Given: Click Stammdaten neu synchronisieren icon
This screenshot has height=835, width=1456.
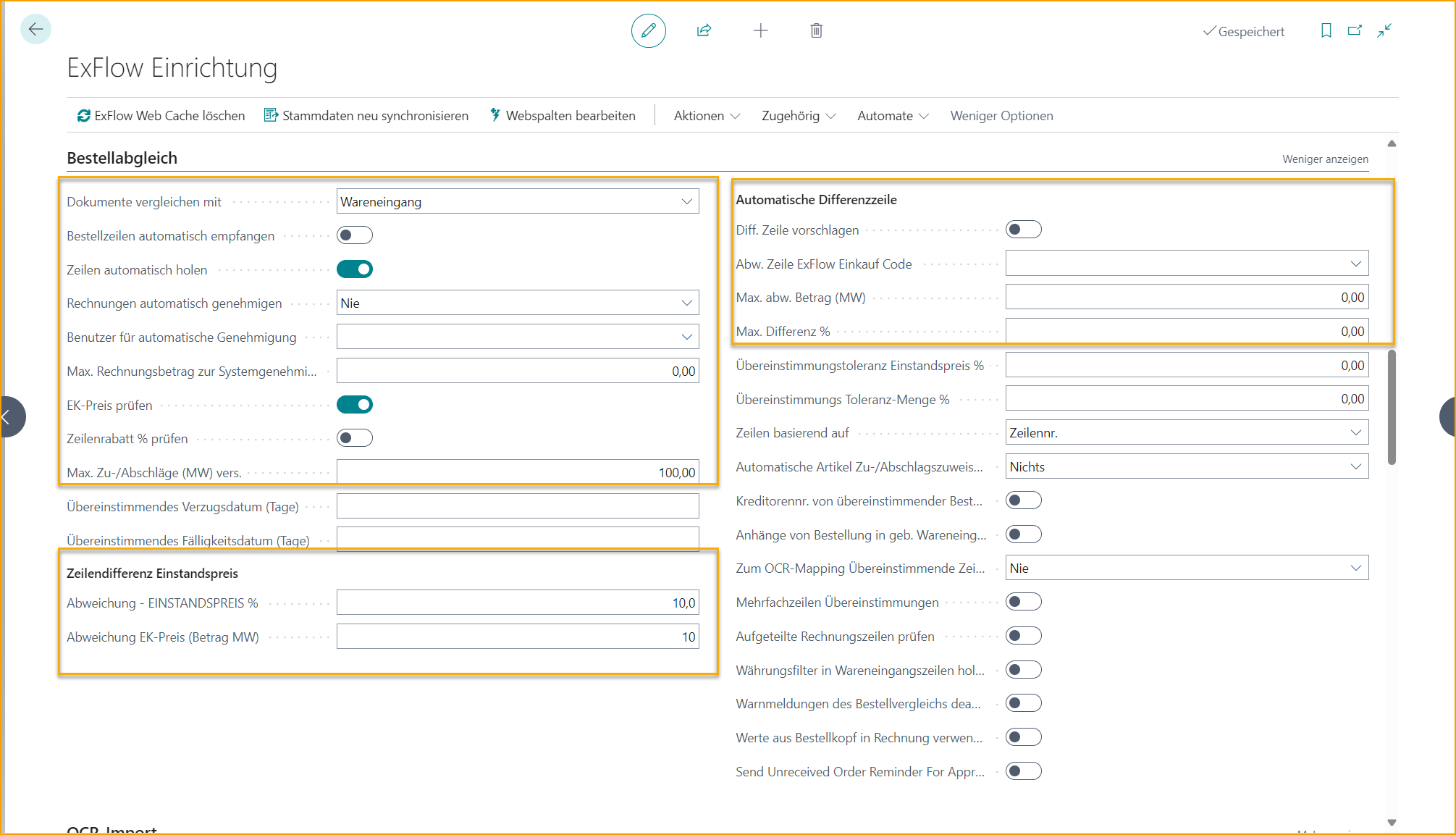Looking at the screenshot, I should point(271,115).
